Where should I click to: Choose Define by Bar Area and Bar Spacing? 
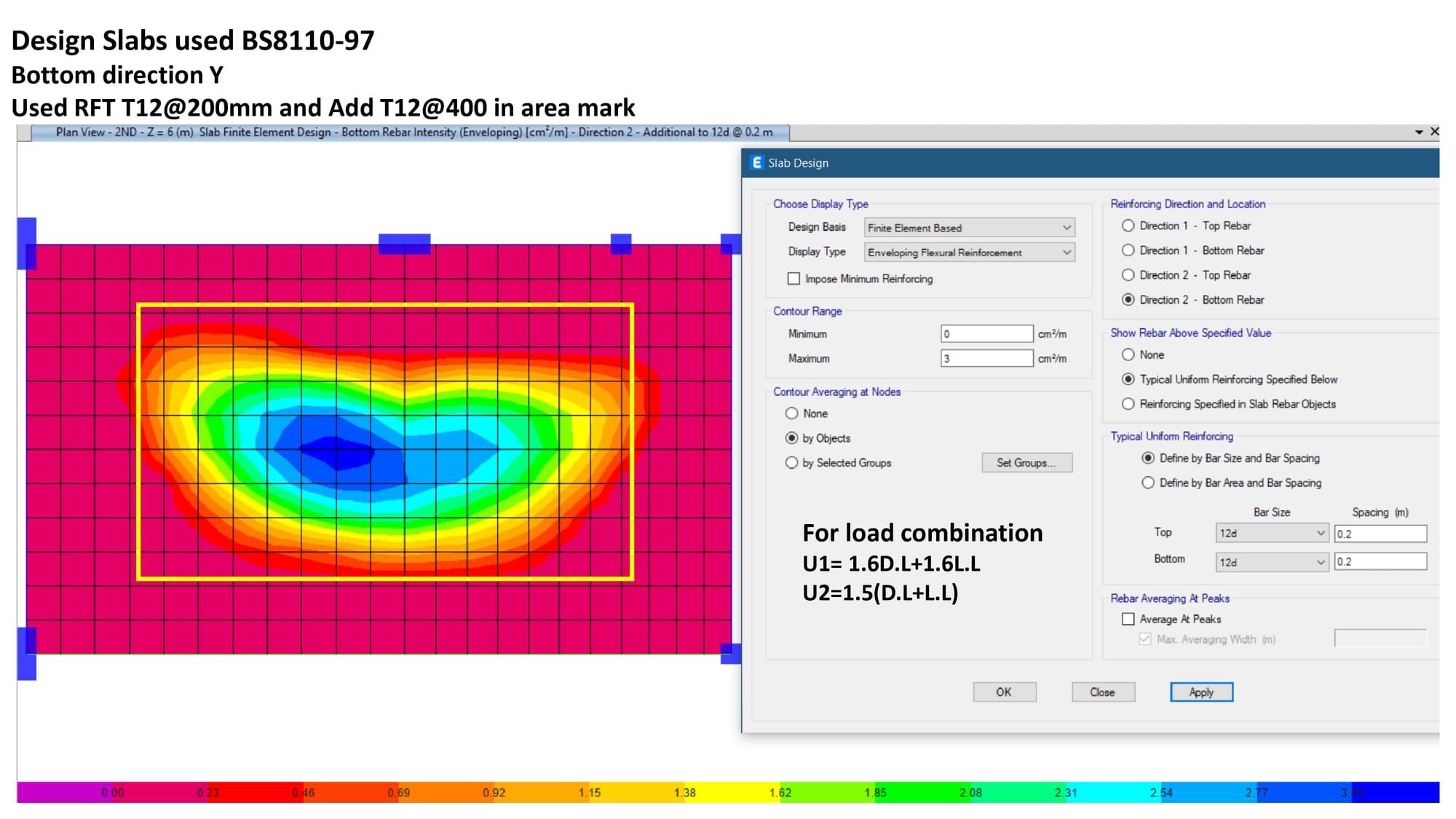coord(1148,483)
